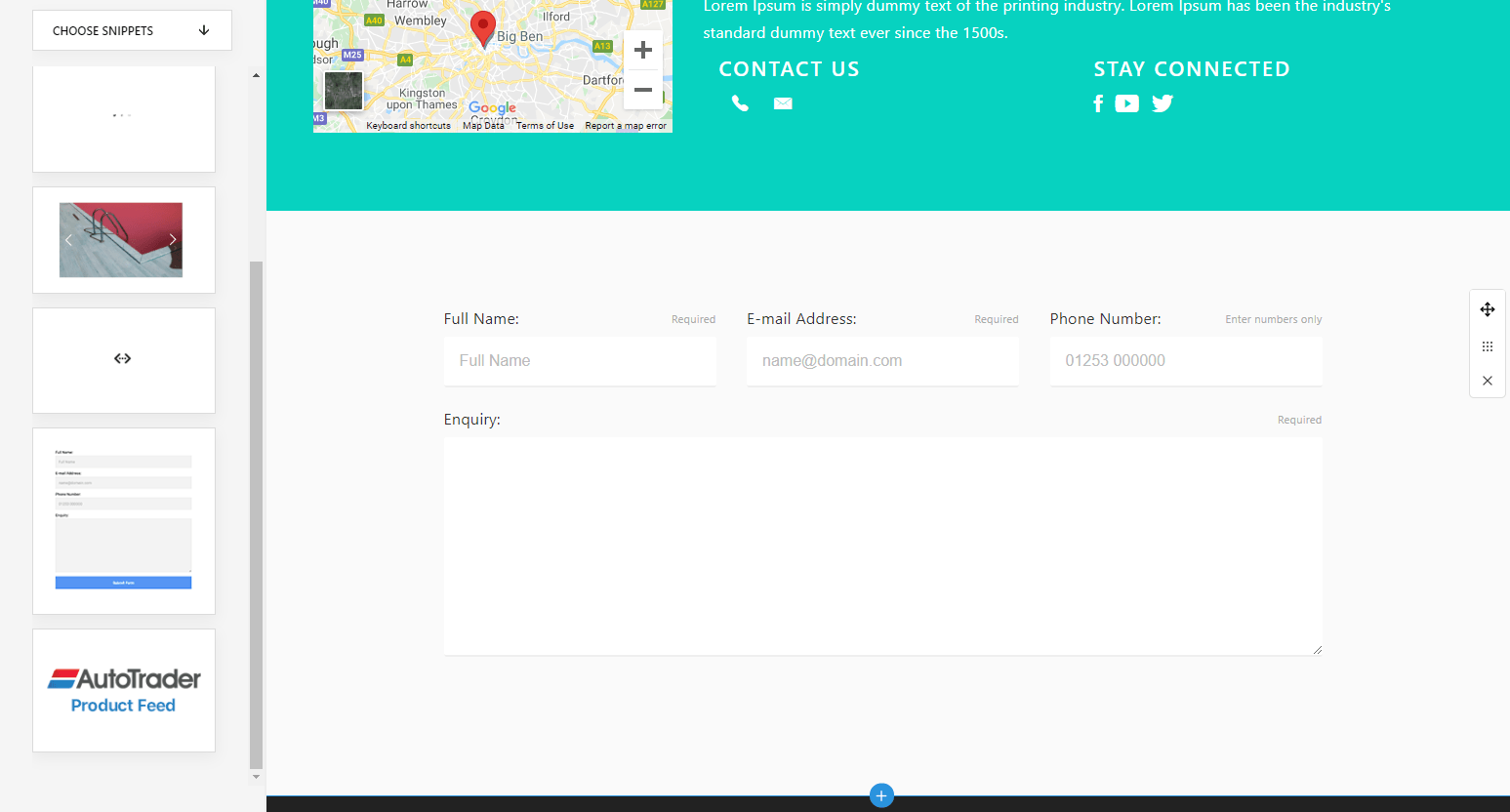Click previous arrow on slider snippet thumbnail
The height and width of the screenshot is (812, 1510).
pyautogui.click(x=68, y=239)
